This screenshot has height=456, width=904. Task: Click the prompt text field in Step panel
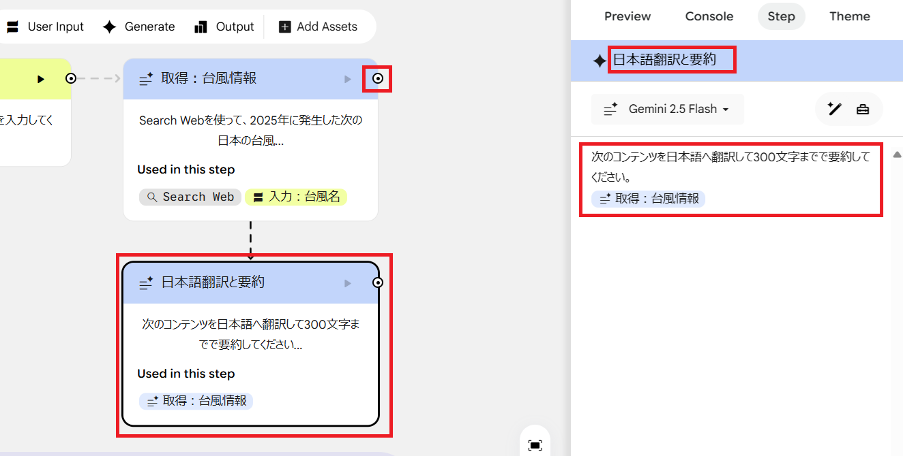pos(730,165)
